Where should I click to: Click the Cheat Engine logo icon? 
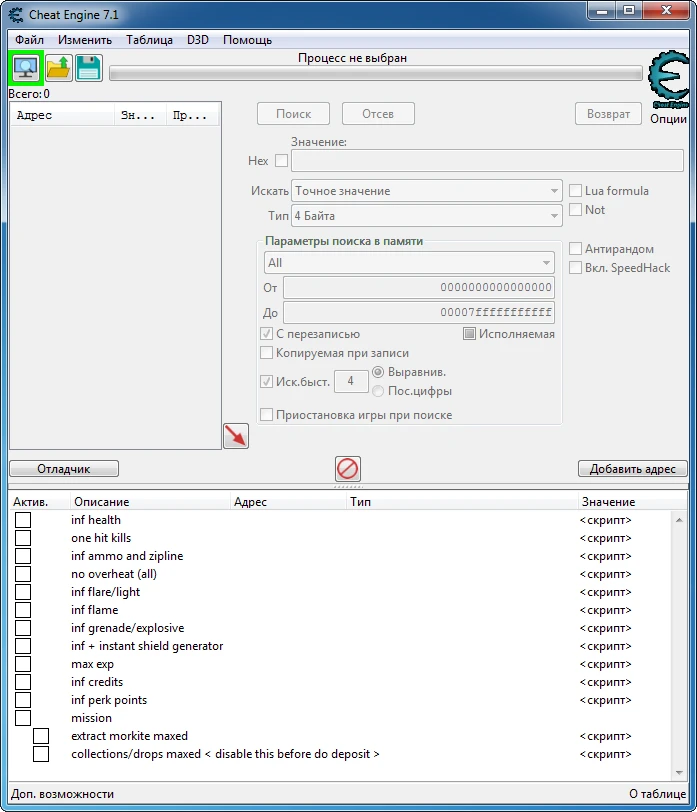tap(669, 79)
